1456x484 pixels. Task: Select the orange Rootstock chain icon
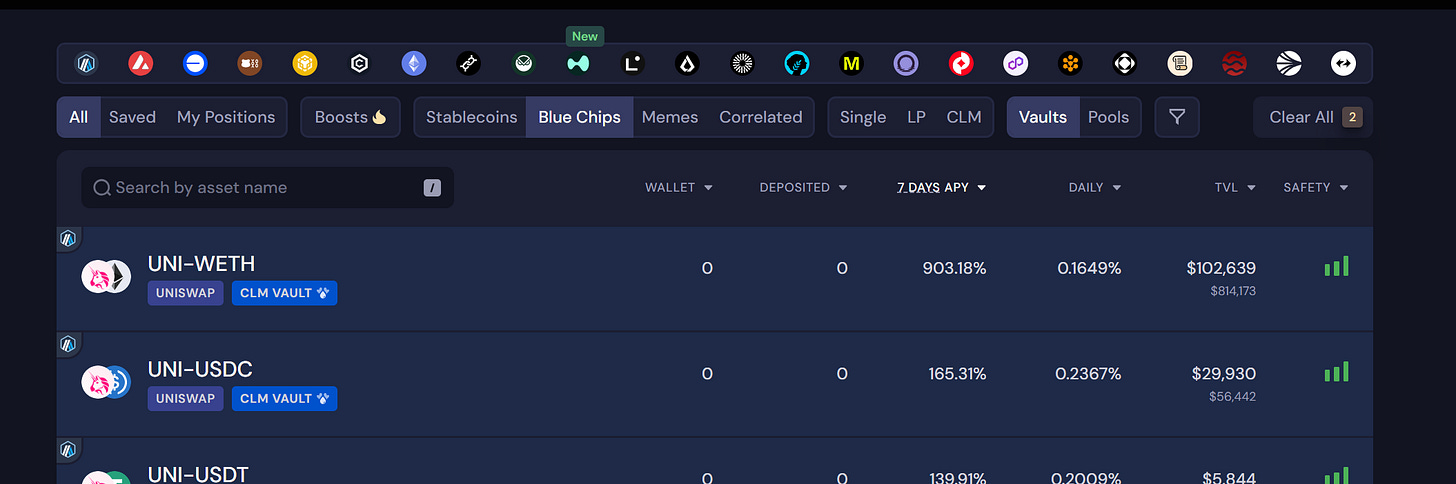pyautogui.click(x=1070, y=64)
